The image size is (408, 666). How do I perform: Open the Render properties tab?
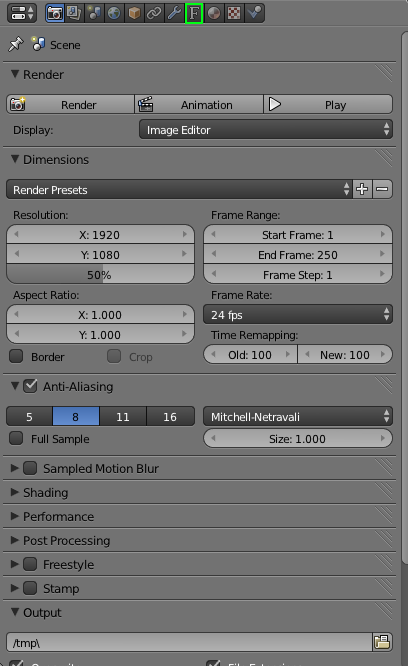pos(55,13)
